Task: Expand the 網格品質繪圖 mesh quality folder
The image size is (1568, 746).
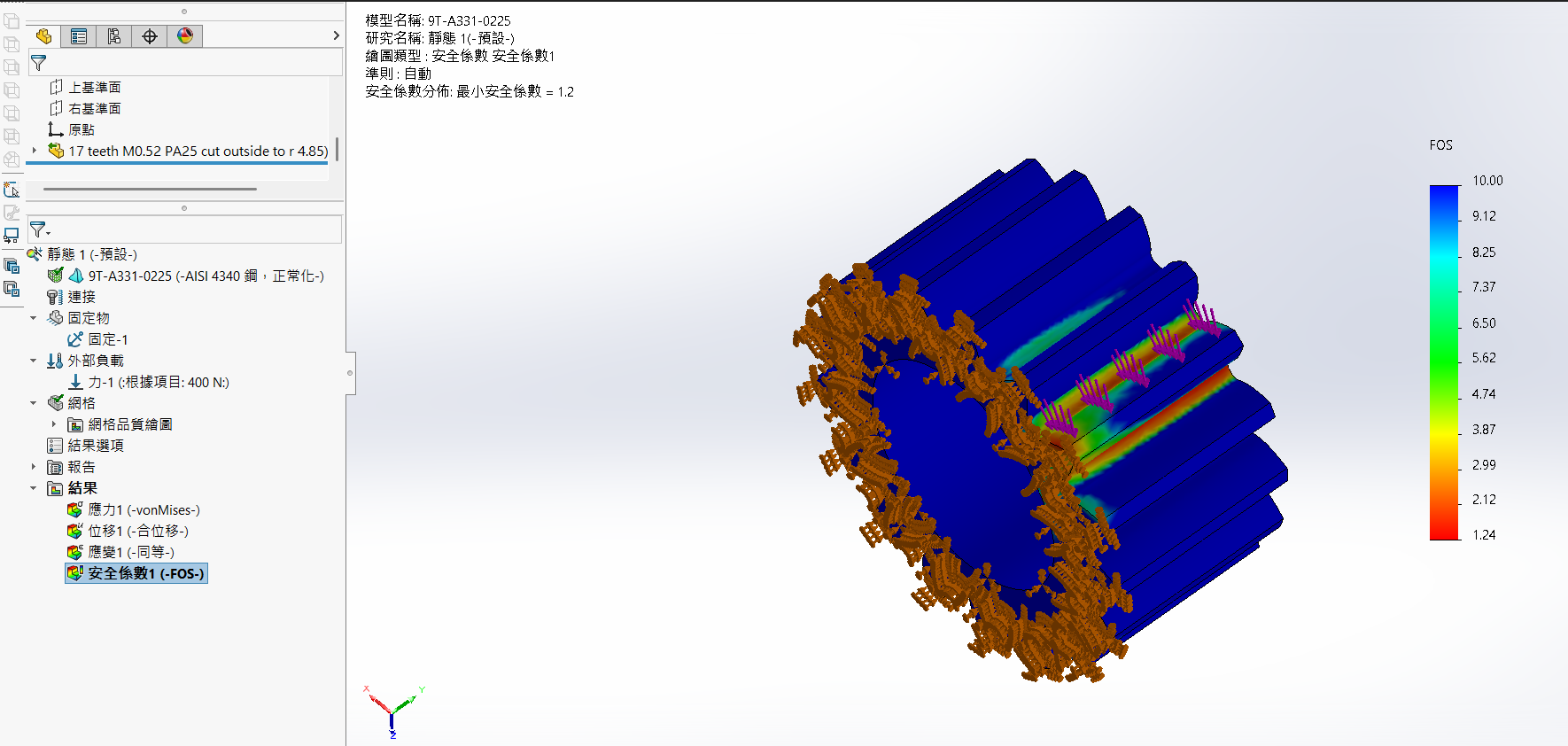Action: click(54, 424)
